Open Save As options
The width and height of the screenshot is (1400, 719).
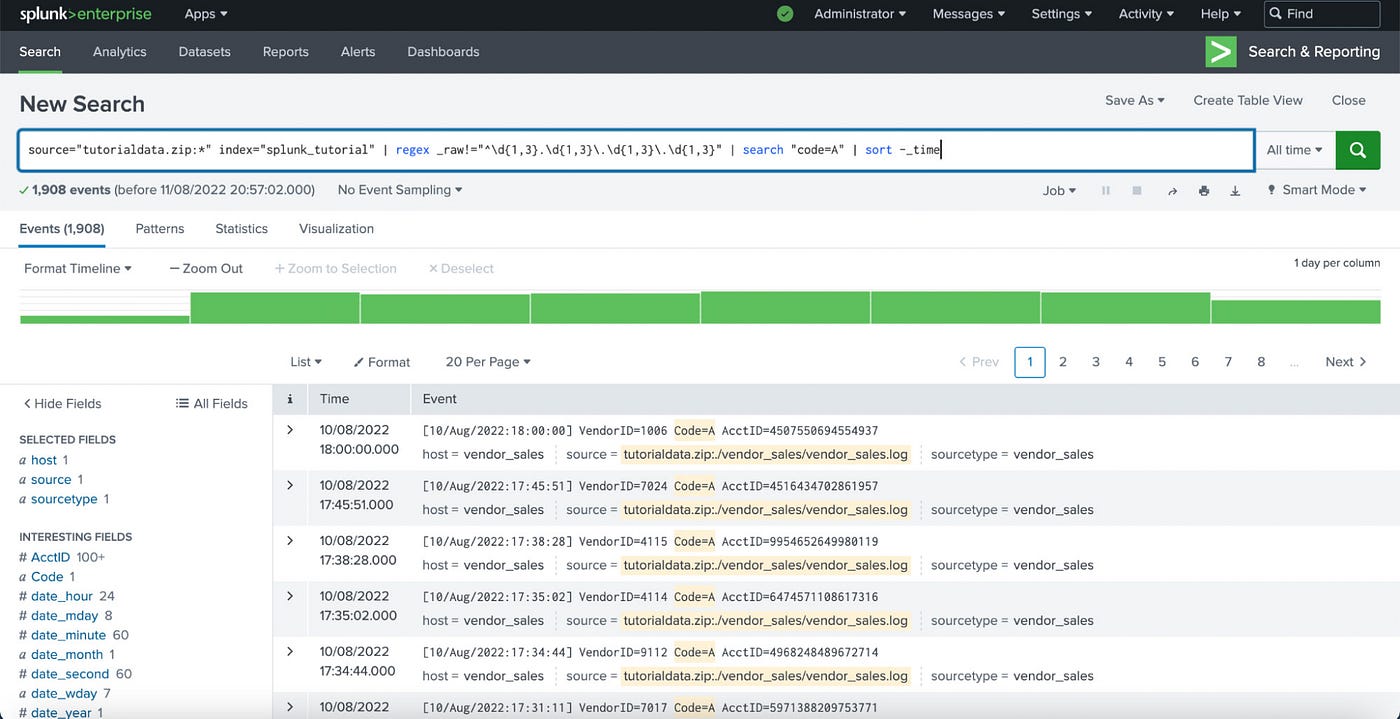click(1133, 100)
